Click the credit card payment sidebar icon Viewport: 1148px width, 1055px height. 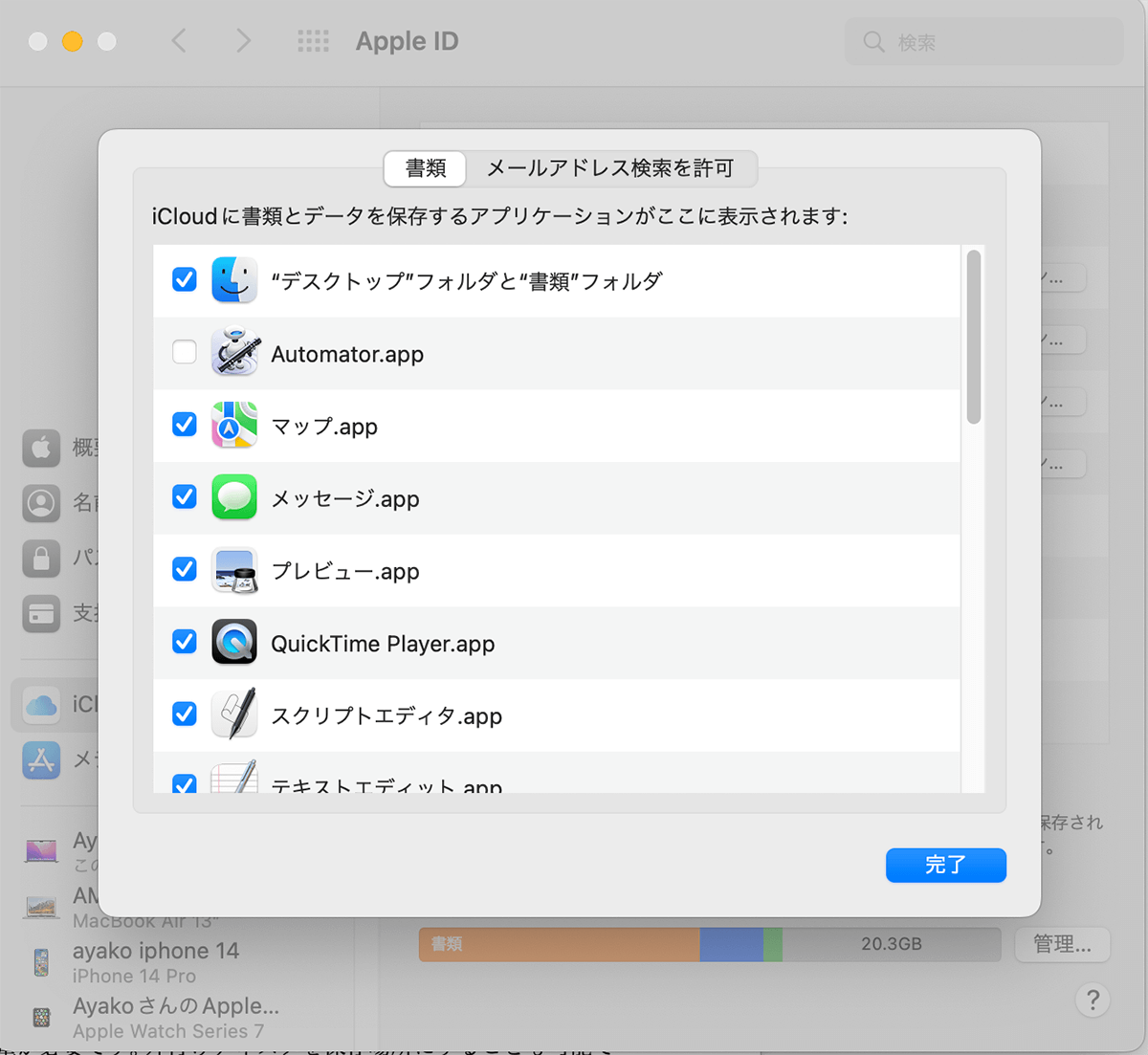(x=41, y=614)
